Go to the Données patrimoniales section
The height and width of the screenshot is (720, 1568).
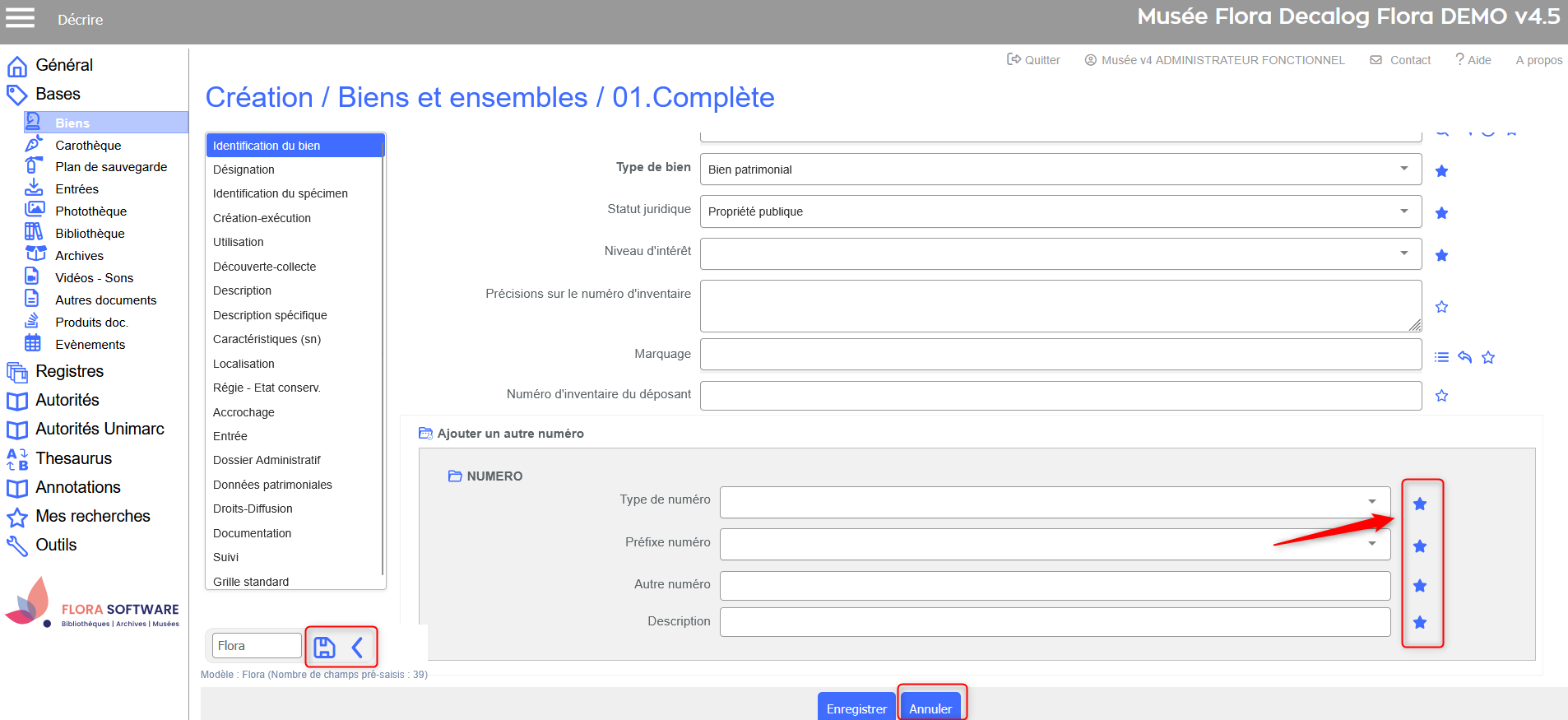point(272,485)
